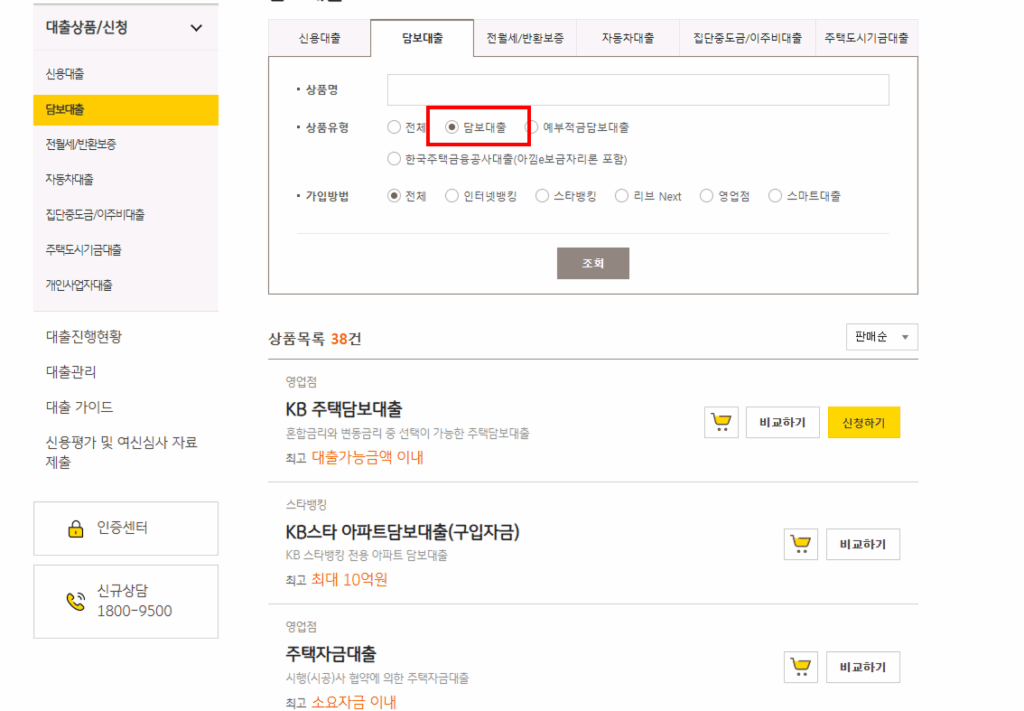Go to 대출 가이드 sidebar menu
The width and height of the screenshot is (1024, 711).
tap(79, 407)
